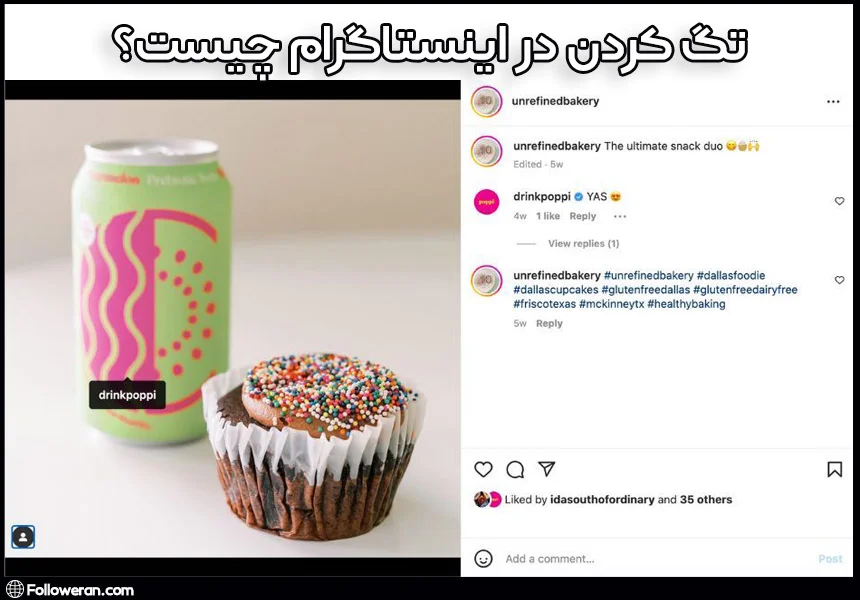Image resolution: width=860 pixels, height=600 pixels.
Task: Open the drinkpoppi comment's three-dot options
Action: [620, 216]
